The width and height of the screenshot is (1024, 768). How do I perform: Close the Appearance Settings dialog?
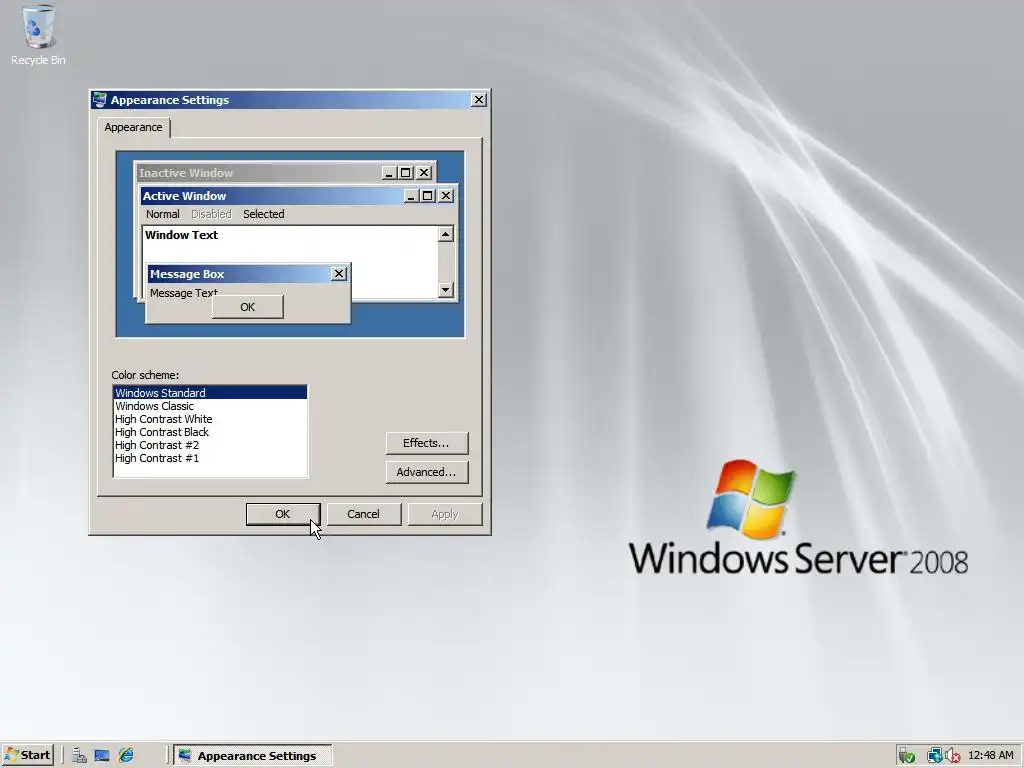coord(479,99)
